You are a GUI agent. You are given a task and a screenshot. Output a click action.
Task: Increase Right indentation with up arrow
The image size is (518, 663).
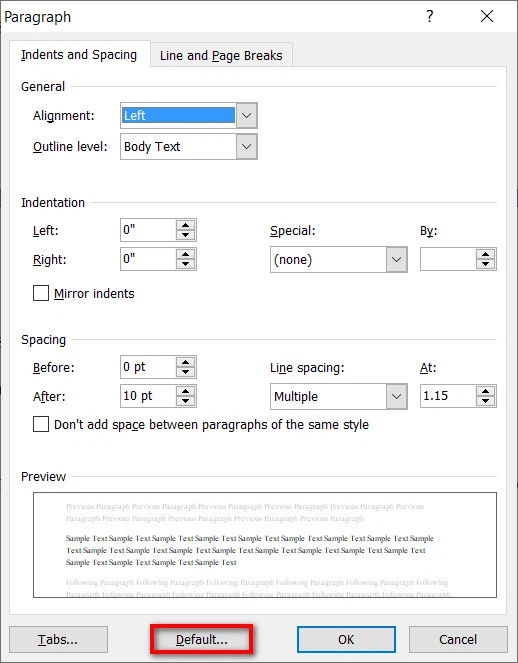coord(186,254)
